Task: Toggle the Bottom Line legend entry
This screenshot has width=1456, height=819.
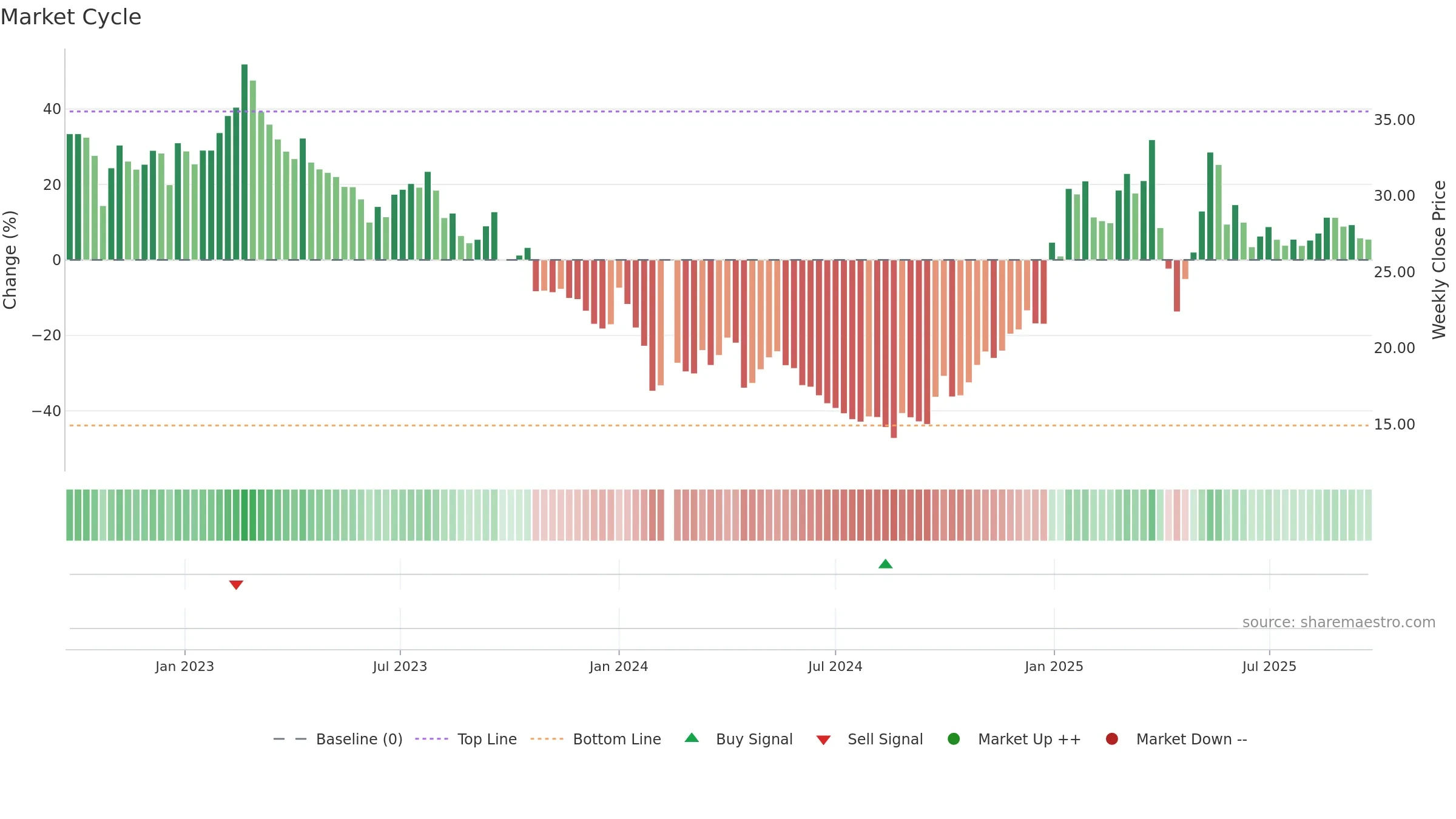Action: pyautogui.click(x=596, y=739)
